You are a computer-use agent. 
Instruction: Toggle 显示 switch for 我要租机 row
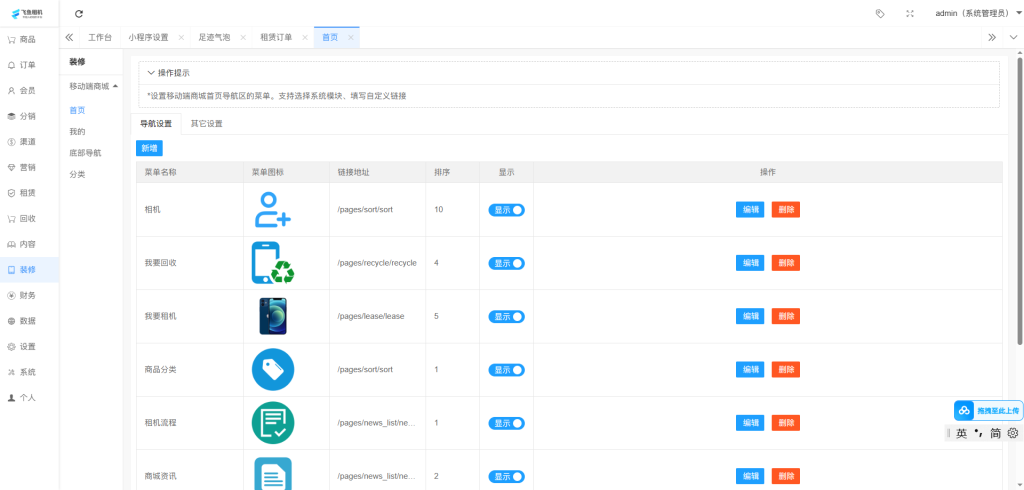coord(507,316)
